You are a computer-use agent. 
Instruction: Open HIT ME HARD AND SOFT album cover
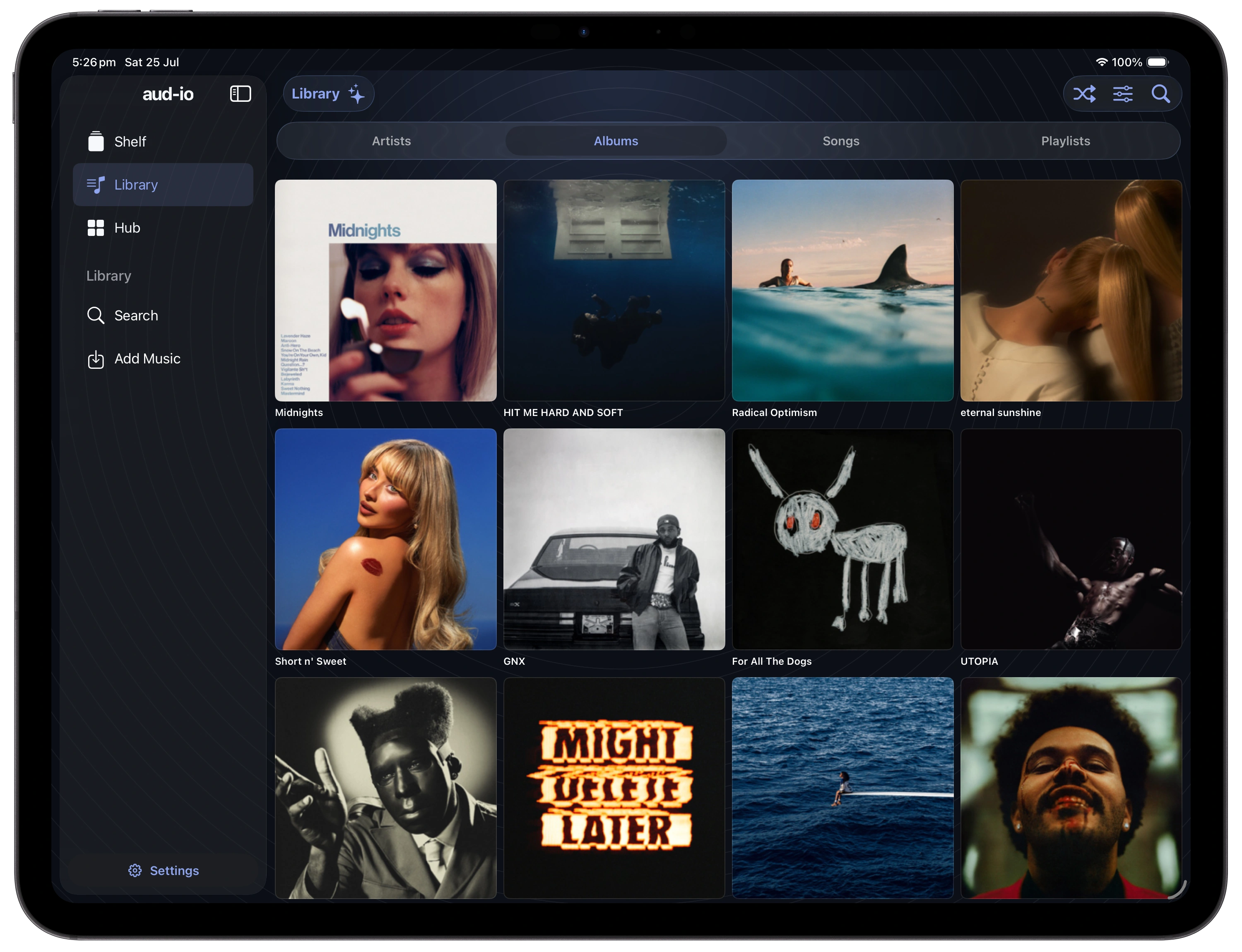click(x=614, y=291)
